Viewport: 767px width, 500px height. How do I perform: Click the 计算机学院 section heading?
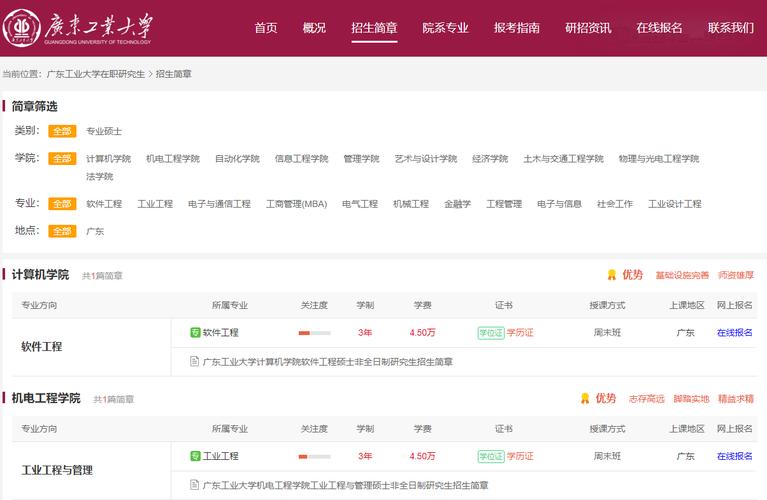(x=40, y=274)
